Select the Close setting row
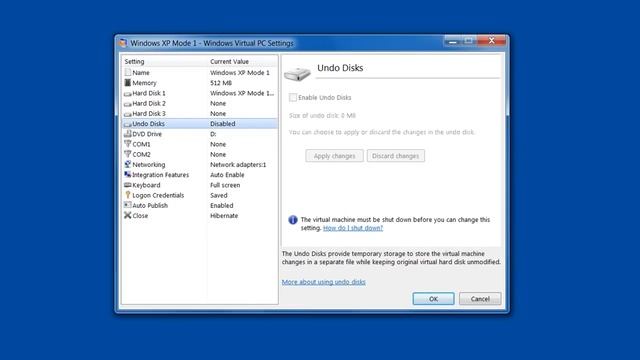Image resolution: width=640 pixels, height=360 pixels. [200, 216]
